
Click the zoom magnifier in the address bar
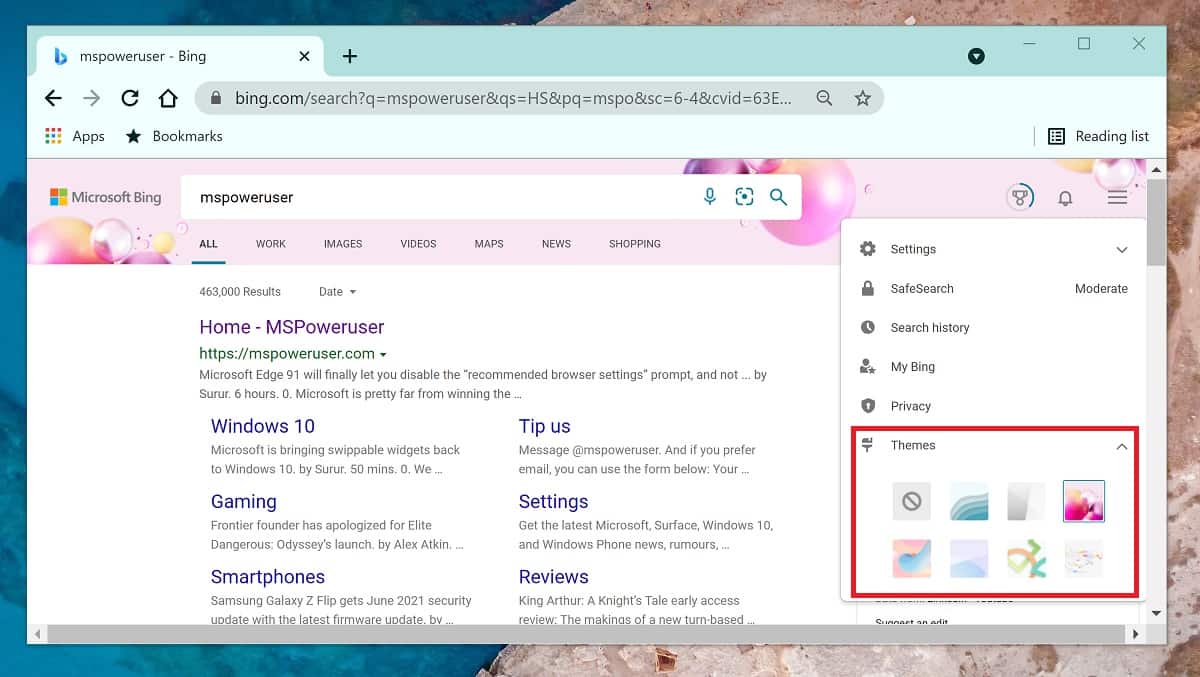pyautogui.click(x=824, y=98)
